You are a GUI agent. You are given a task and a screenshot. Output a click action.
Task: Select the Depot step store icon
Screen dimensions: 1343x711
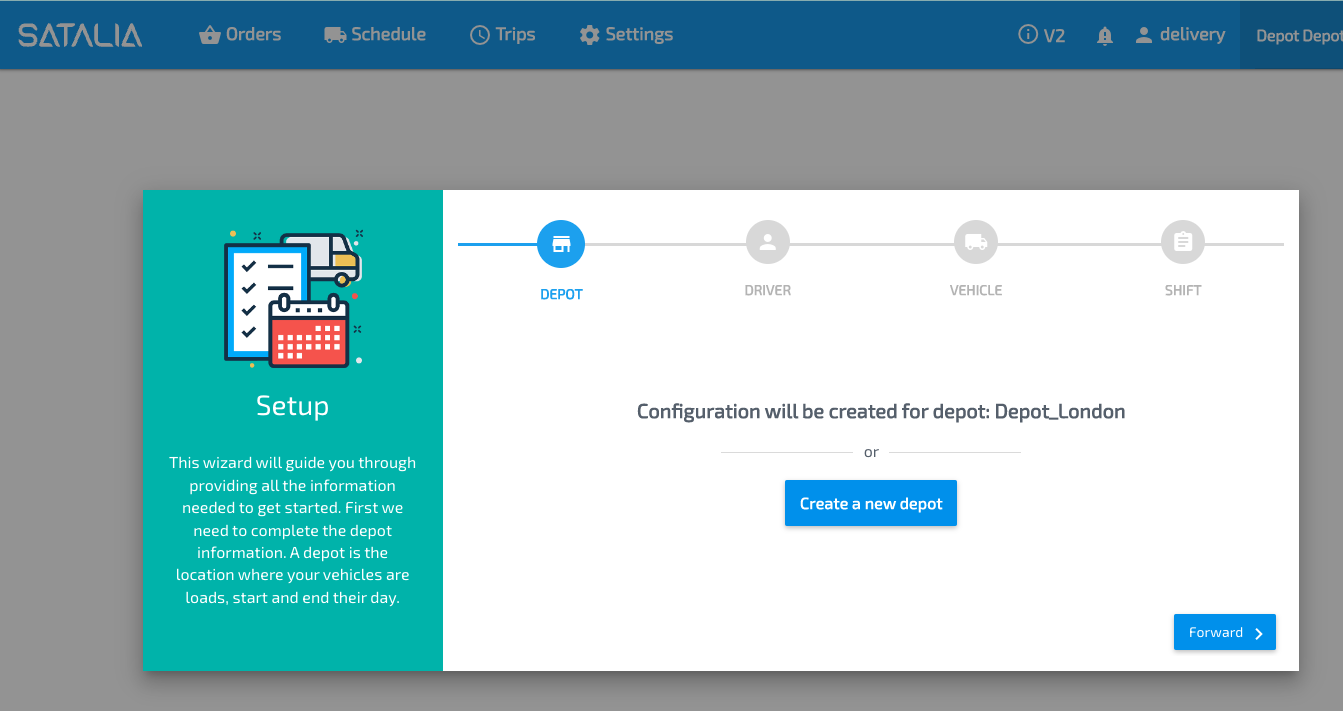click(x=561, y=244)
